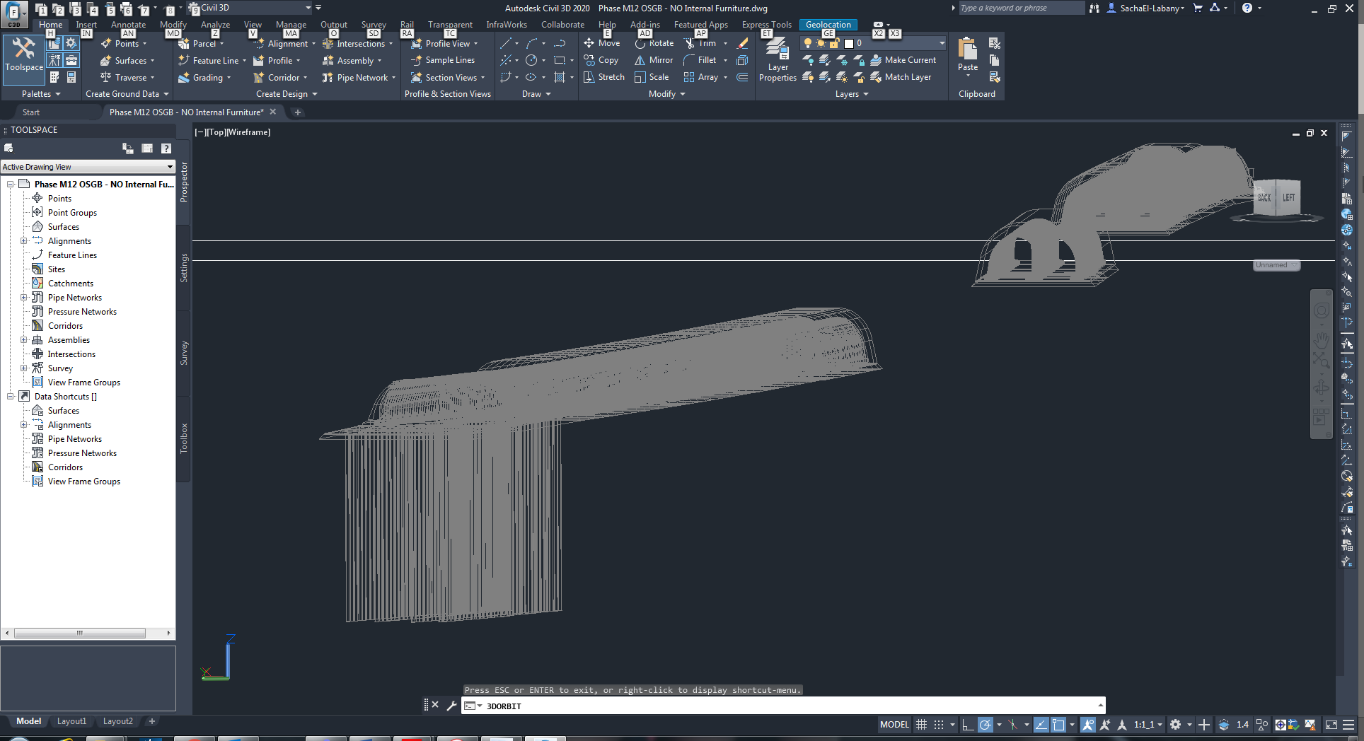1364x741 pixels.
Task: Click the Line tool in Draw panel
Action: [x=507, y=44]
